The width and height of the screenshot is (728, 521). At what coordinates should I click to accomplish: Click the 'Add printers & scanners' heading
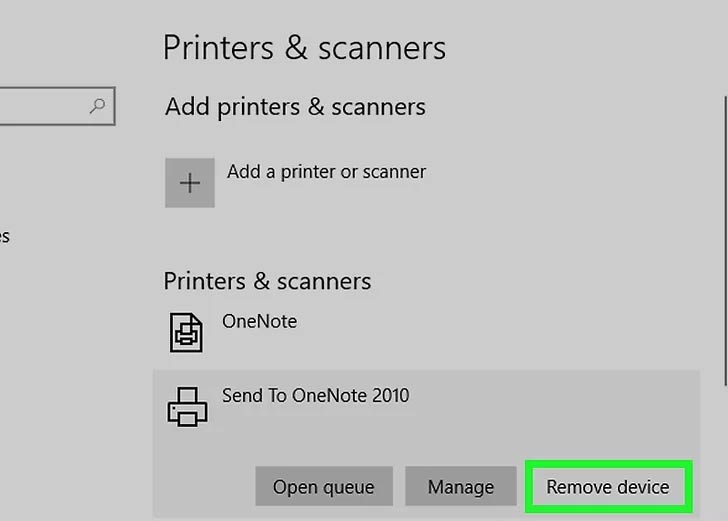[x=295, y=107]
